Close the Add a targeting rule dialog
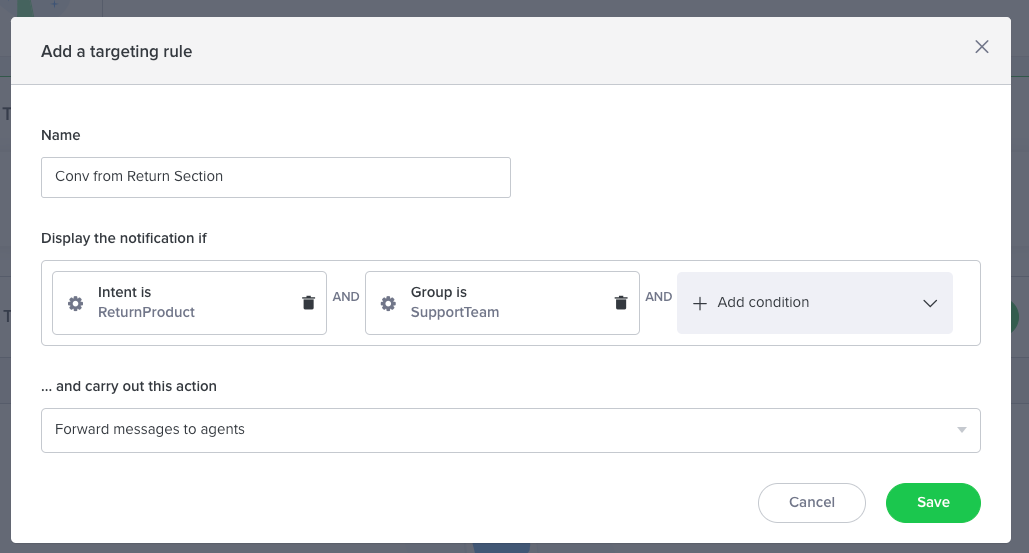The image size is (1029, 553). tap(981, 47)
